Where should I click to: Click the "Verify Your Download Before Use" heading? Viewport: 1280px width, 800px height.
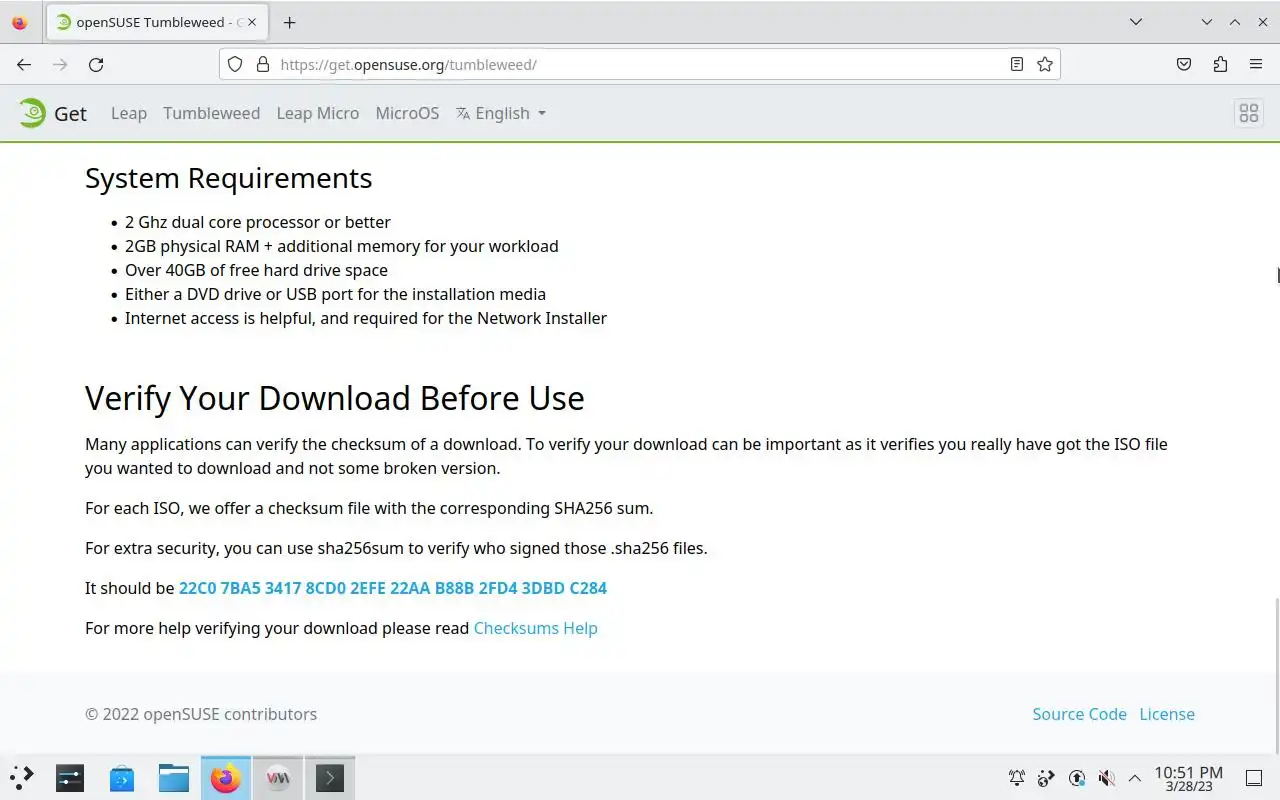pos(335,398)
